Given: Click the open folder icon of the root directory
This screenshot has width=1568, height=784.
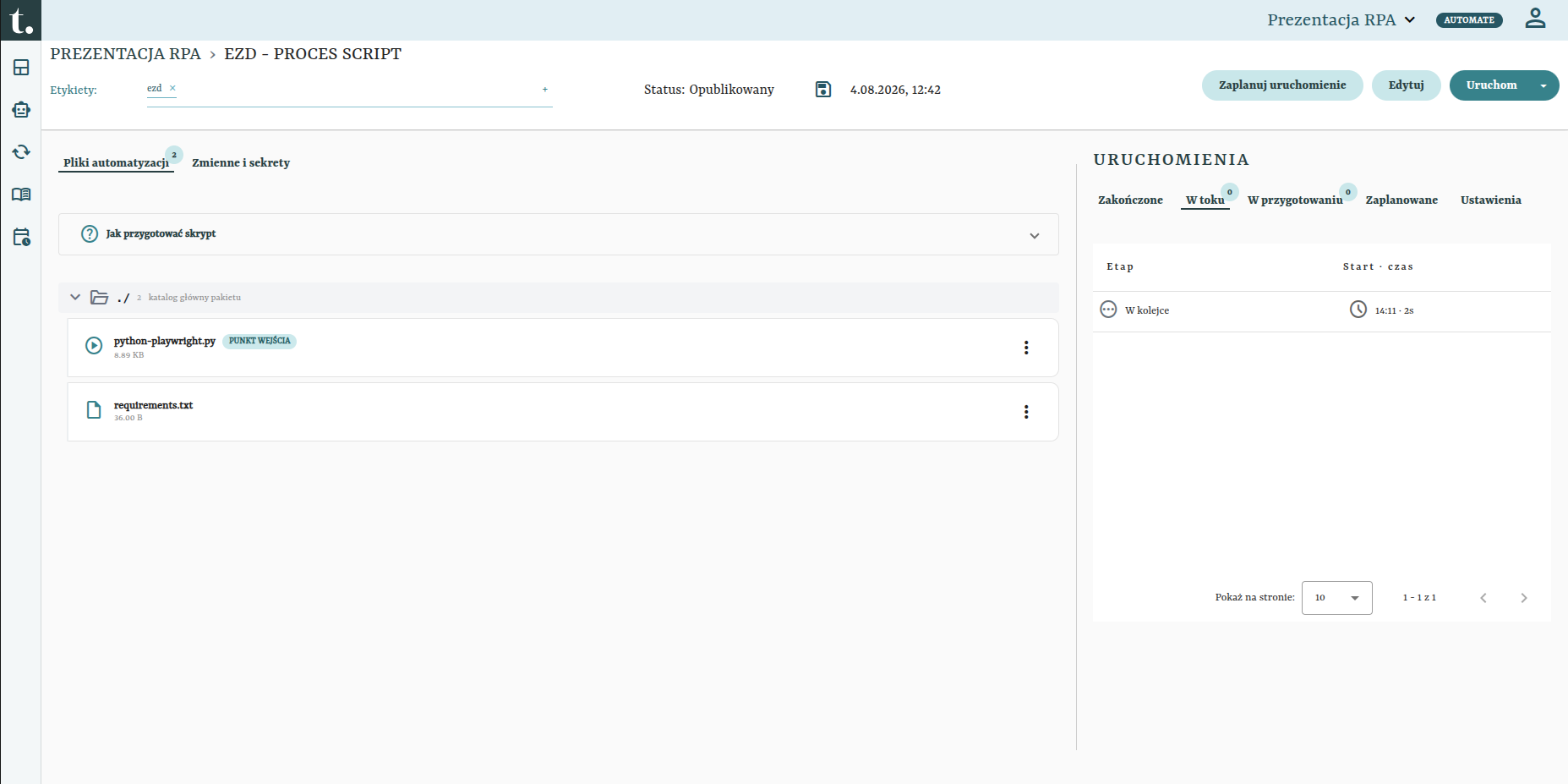Looking at the screenshot, I should (100, 298).
